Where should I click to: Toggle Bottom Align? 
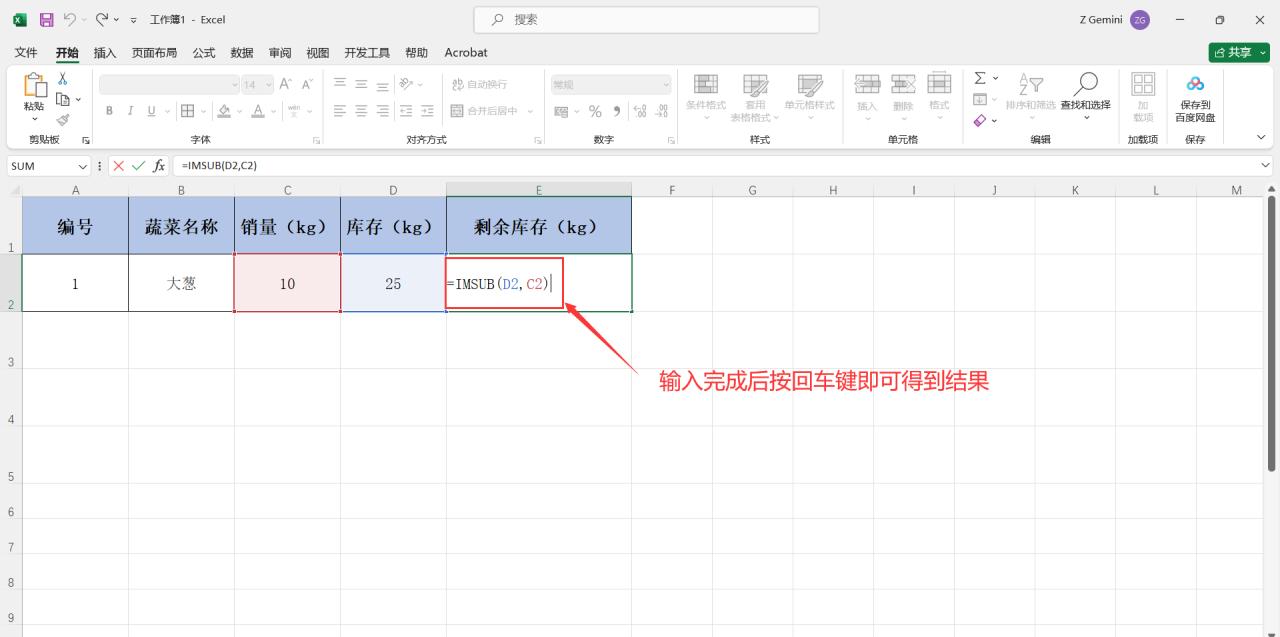pyautogui.click(x=383, y=85)
